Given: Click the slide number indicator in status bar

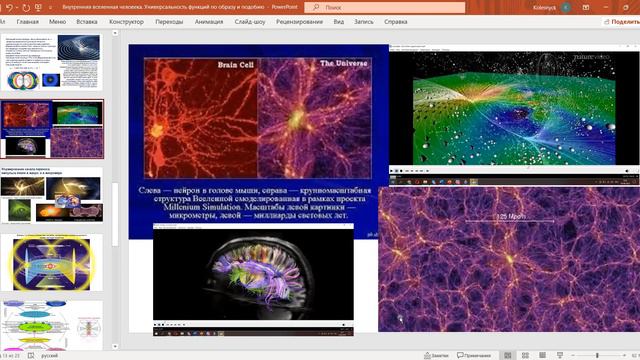Looking at the screenshot, I should pos(11,356).
